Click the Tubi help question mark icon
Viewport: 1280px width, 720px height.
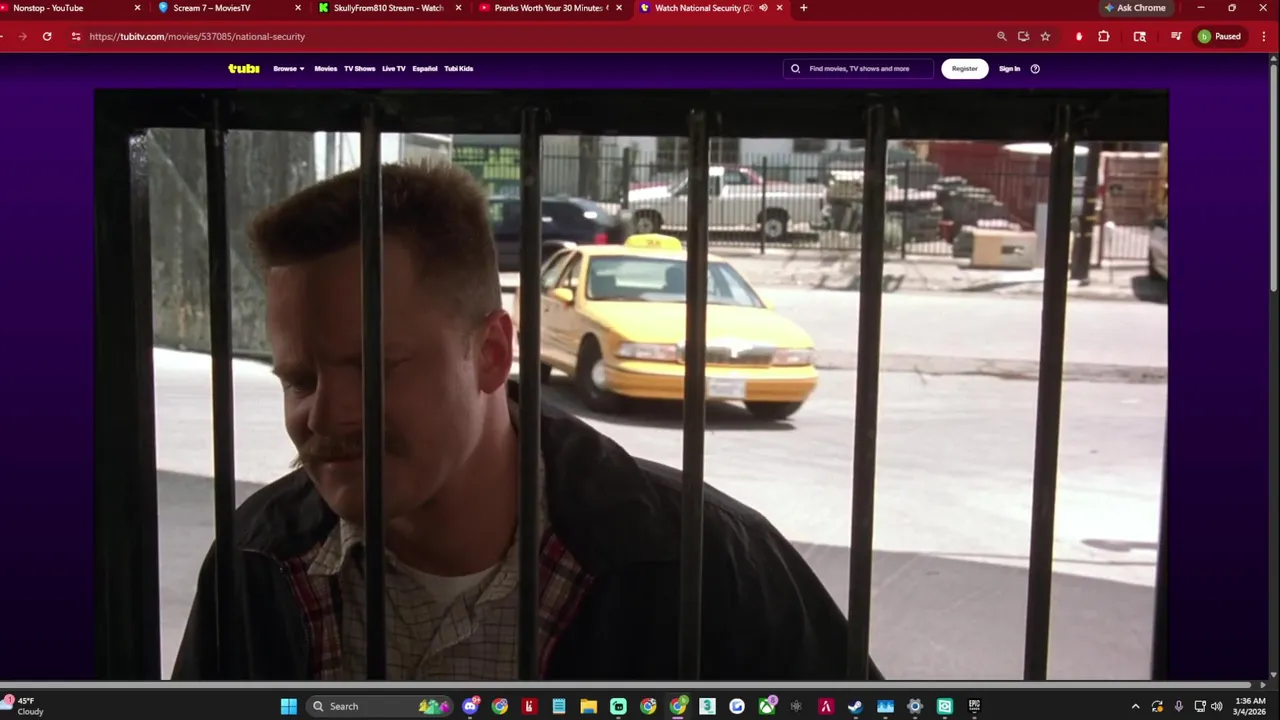1035,69
